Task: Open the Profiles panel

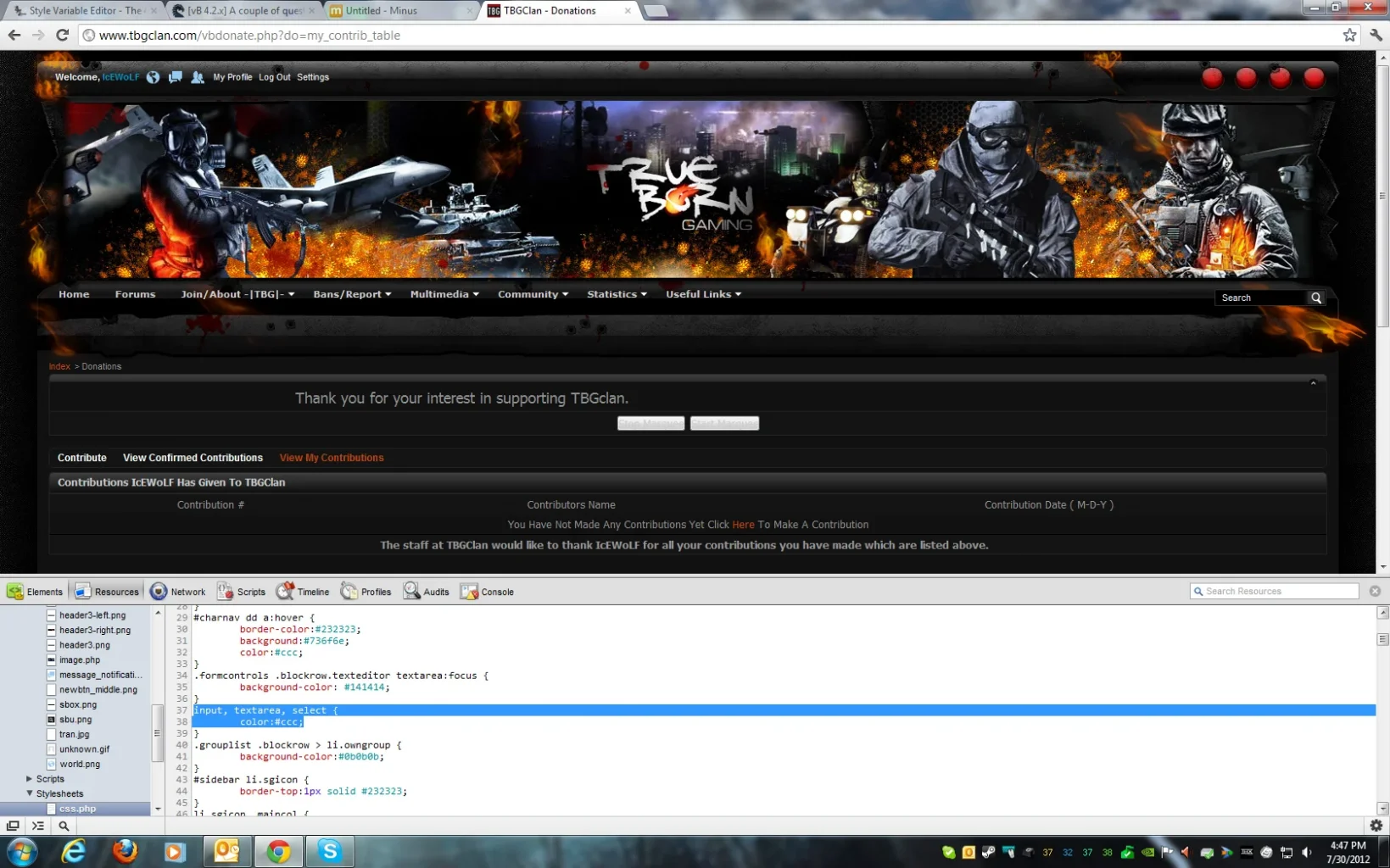Action: click(366, 592)
